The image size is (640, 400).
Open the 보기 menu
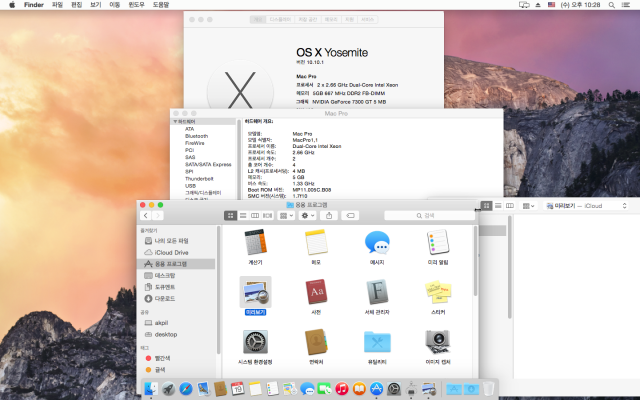[x=96, y=5]
